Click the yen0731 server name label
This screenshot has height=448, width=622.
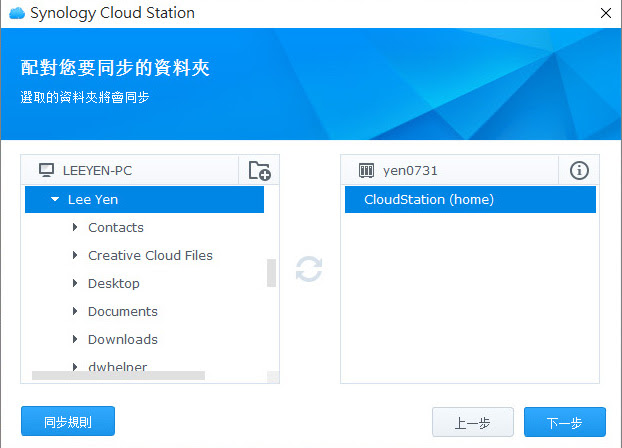tap(410, 171)
